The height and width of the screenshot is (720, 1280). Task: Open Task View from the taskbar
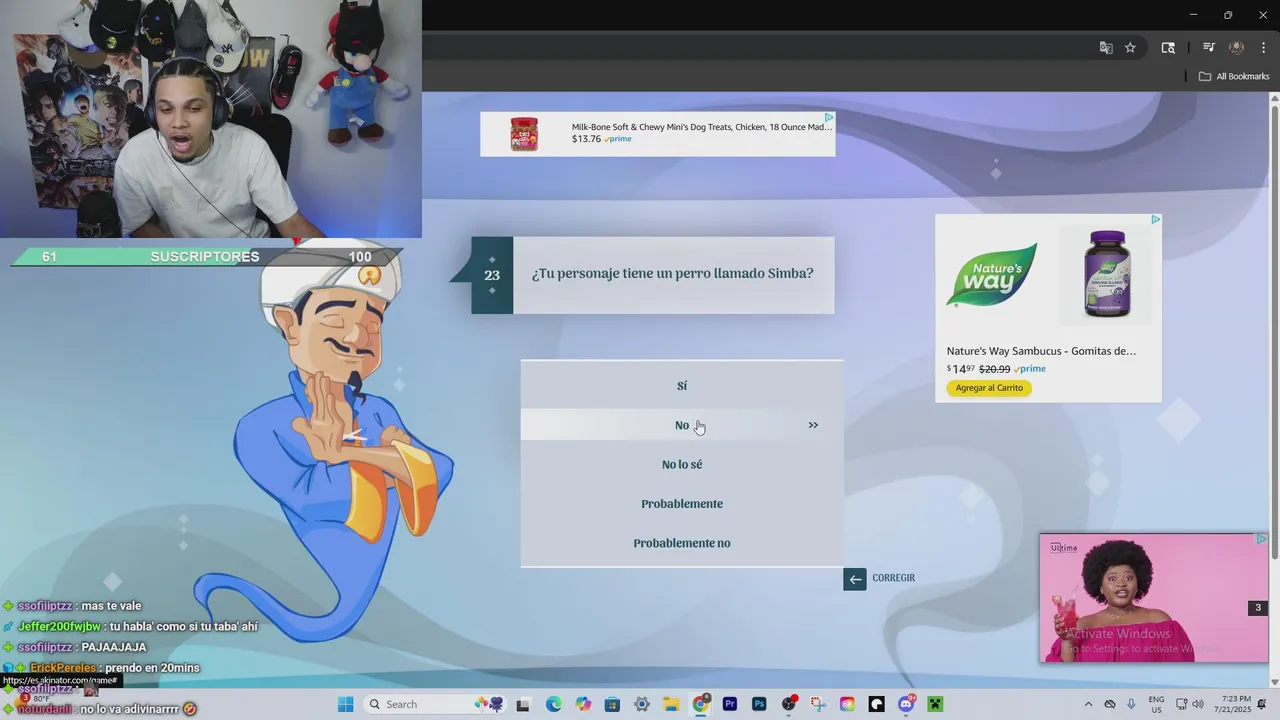522,704
